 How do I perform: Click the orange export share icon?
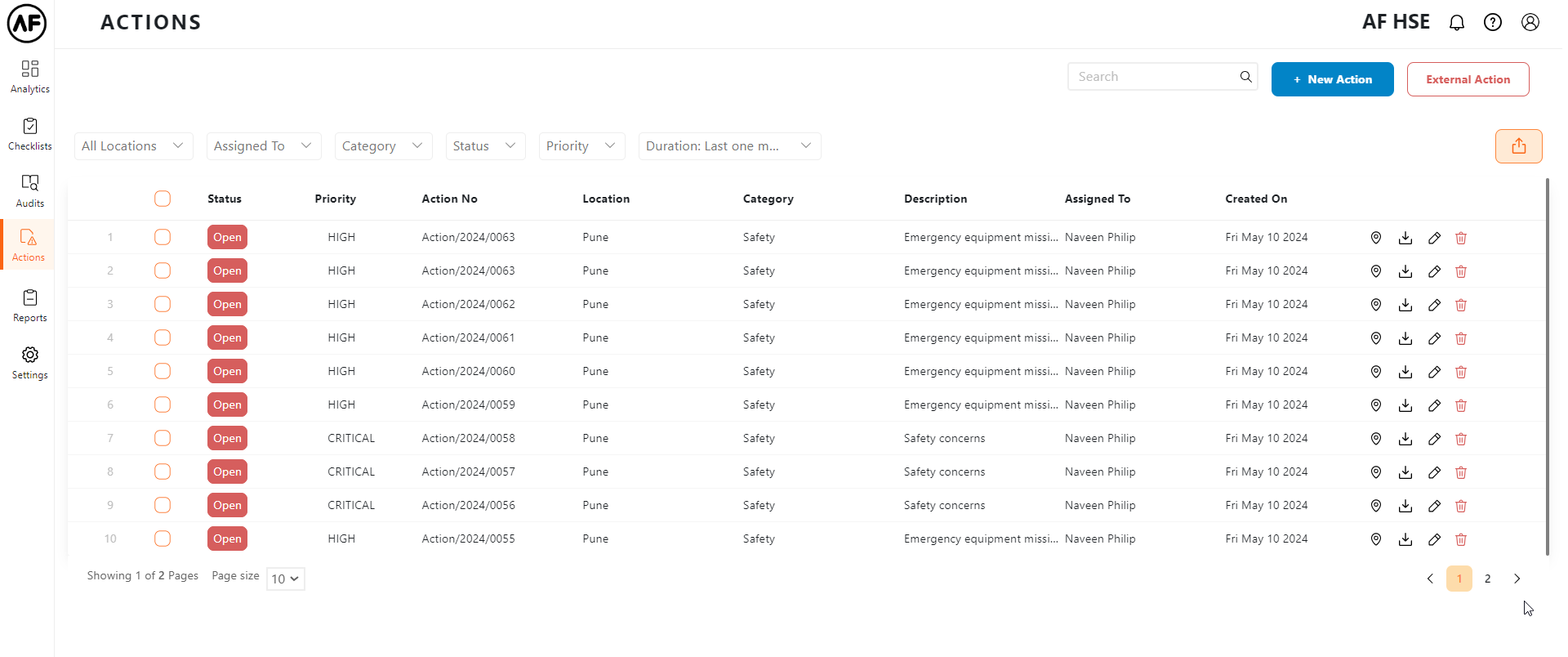(1518, 146)
